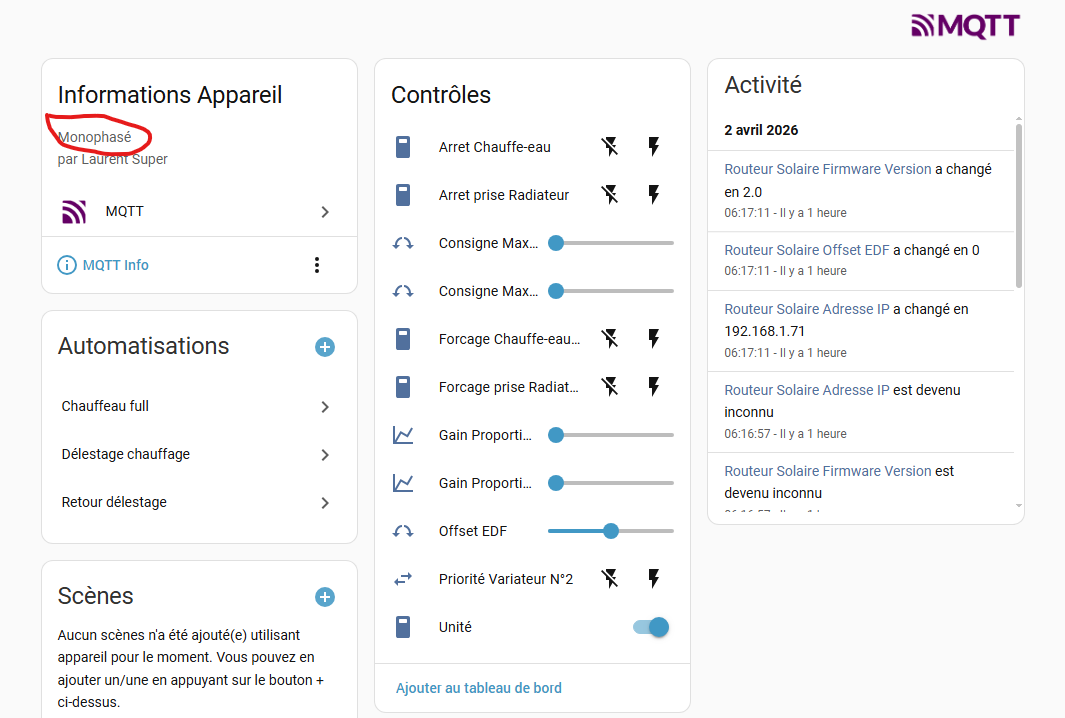Turn off Forcage prise Radiateur via flash-off icon
1065x718 pixels.
pyautogui.click(x=610, y=387)
